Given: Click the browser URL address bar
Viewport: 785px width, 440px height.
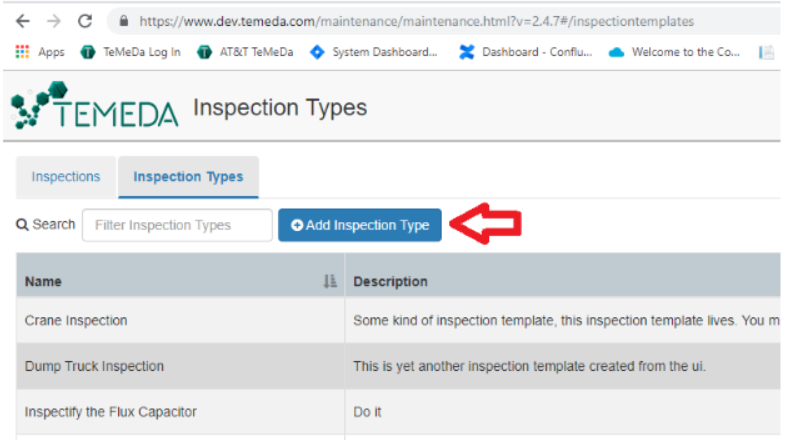Looking at the screenshot, I should tap(416, 21).
